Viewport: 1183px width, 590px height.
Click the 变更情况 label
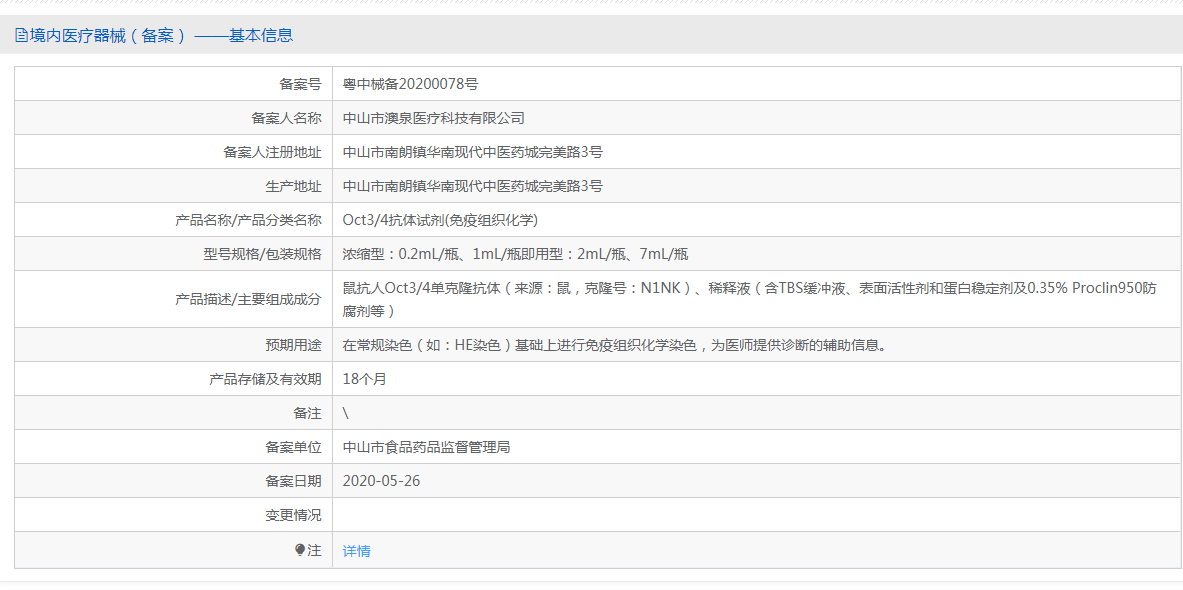pos(293,515)
